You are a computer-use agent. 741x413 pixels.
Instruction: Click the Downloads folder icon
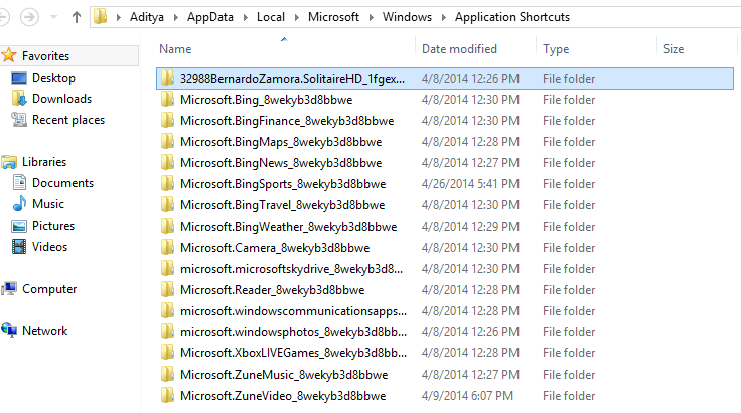18,99
